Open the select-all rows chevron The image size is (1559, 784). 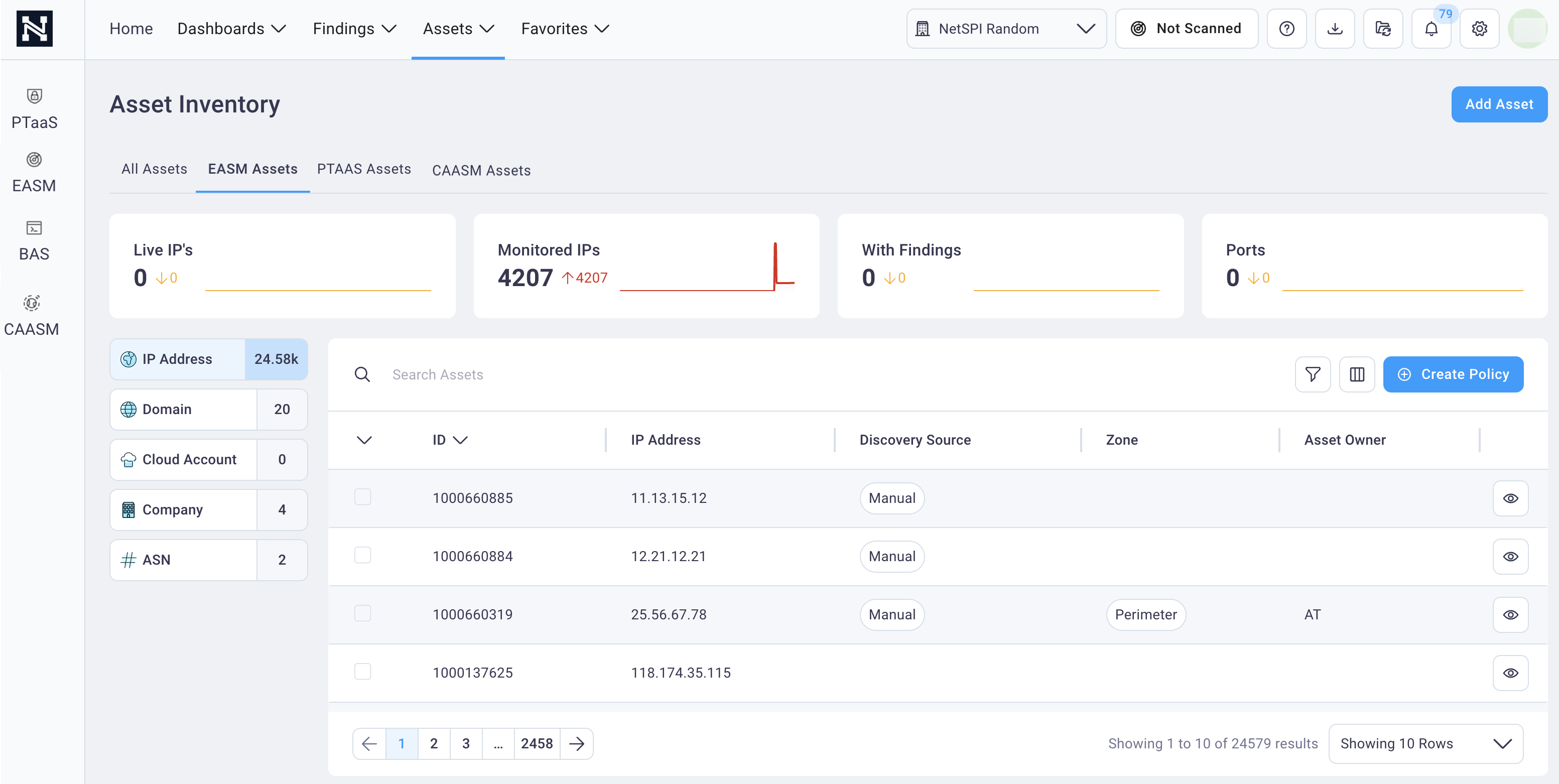(364, 440)
